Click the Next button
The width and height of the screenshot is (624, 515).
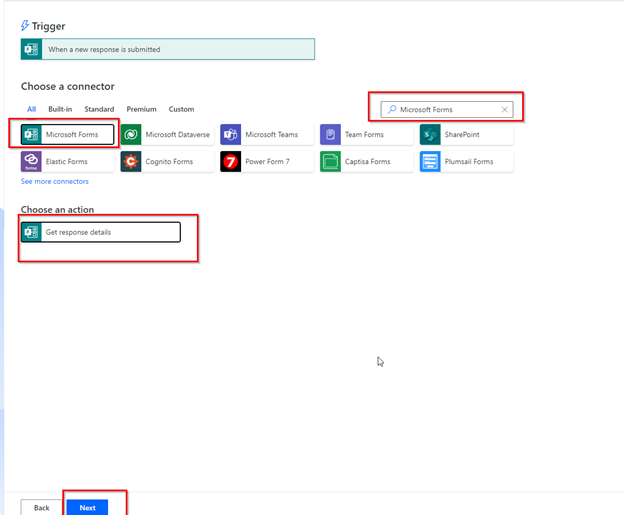point(87,507)
